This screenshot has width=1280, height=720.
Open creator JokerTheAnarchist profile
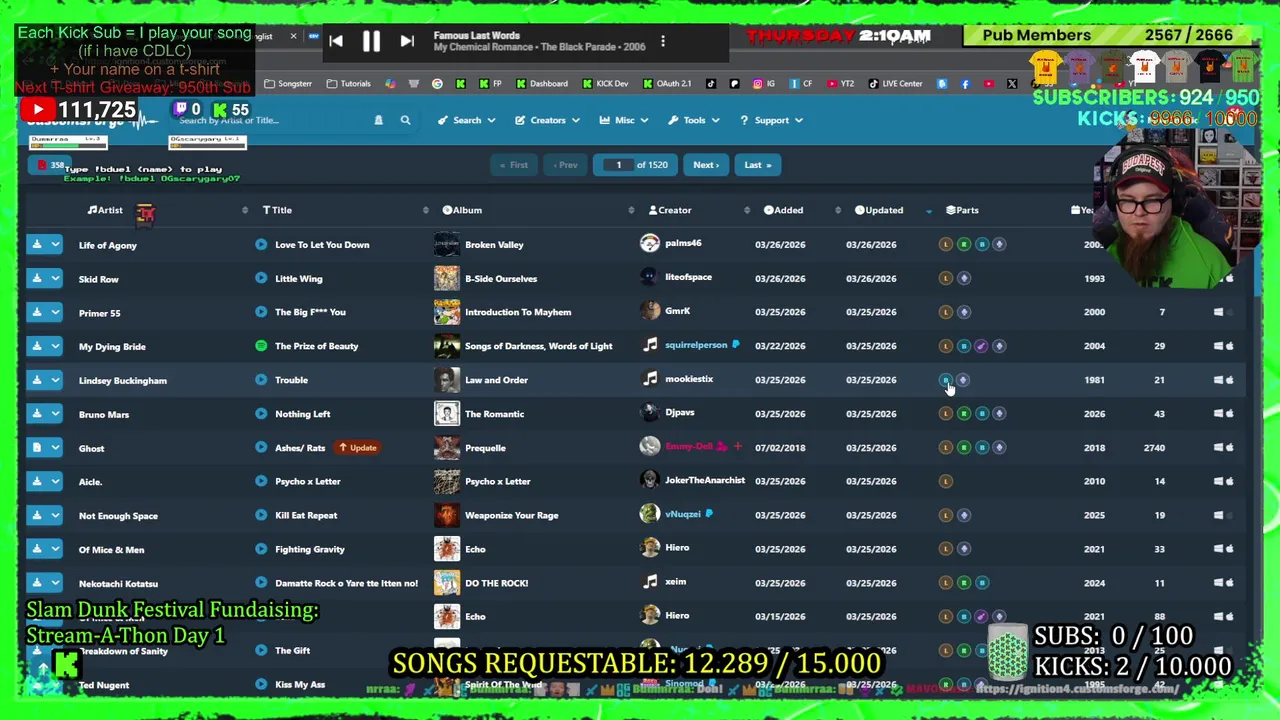(x=705, y=480)
